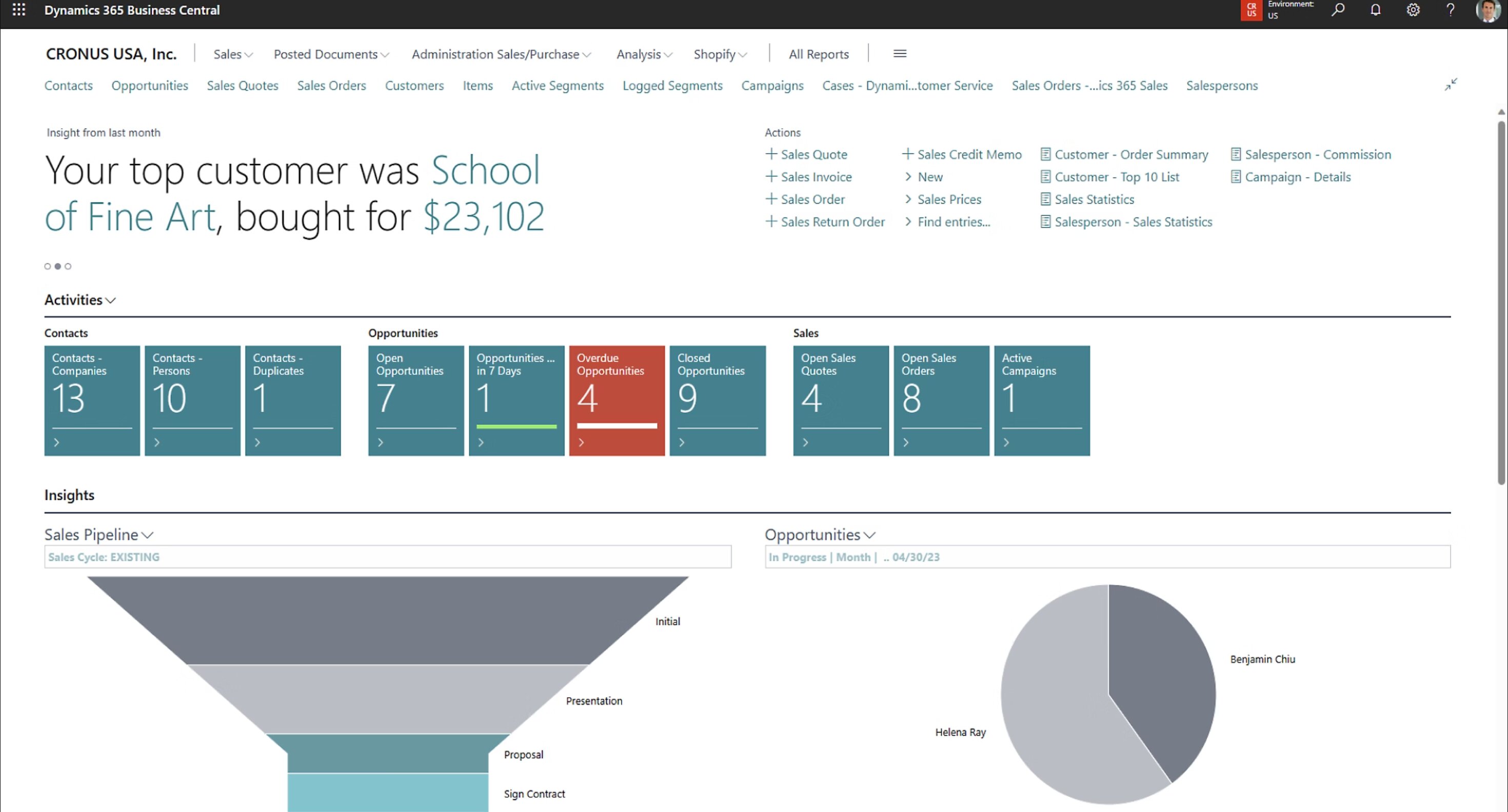Click the collapse arrows icon
This screenshot has height=812, width=1508.
(1451, 85)
